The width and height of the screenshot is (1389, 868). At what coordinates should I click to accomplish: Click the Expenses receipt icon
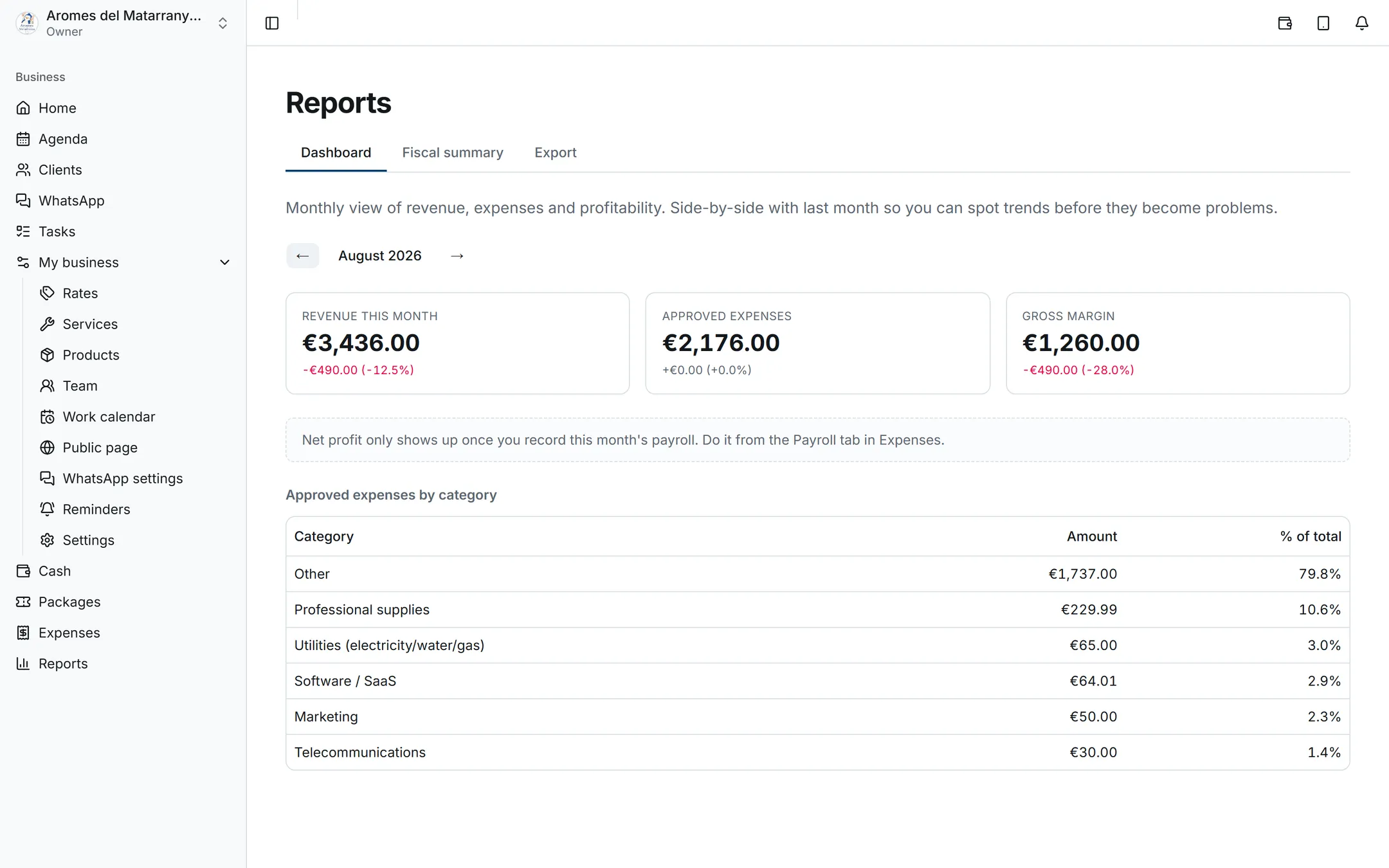click(x=23, y=633)
